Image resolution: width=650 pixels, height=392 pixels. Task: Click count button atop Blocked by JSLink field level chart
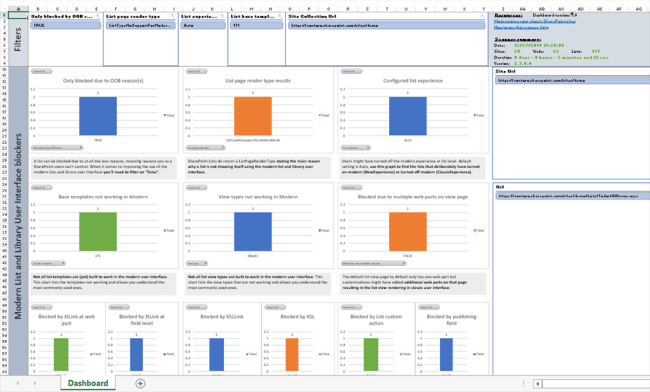tap(119, 307)
